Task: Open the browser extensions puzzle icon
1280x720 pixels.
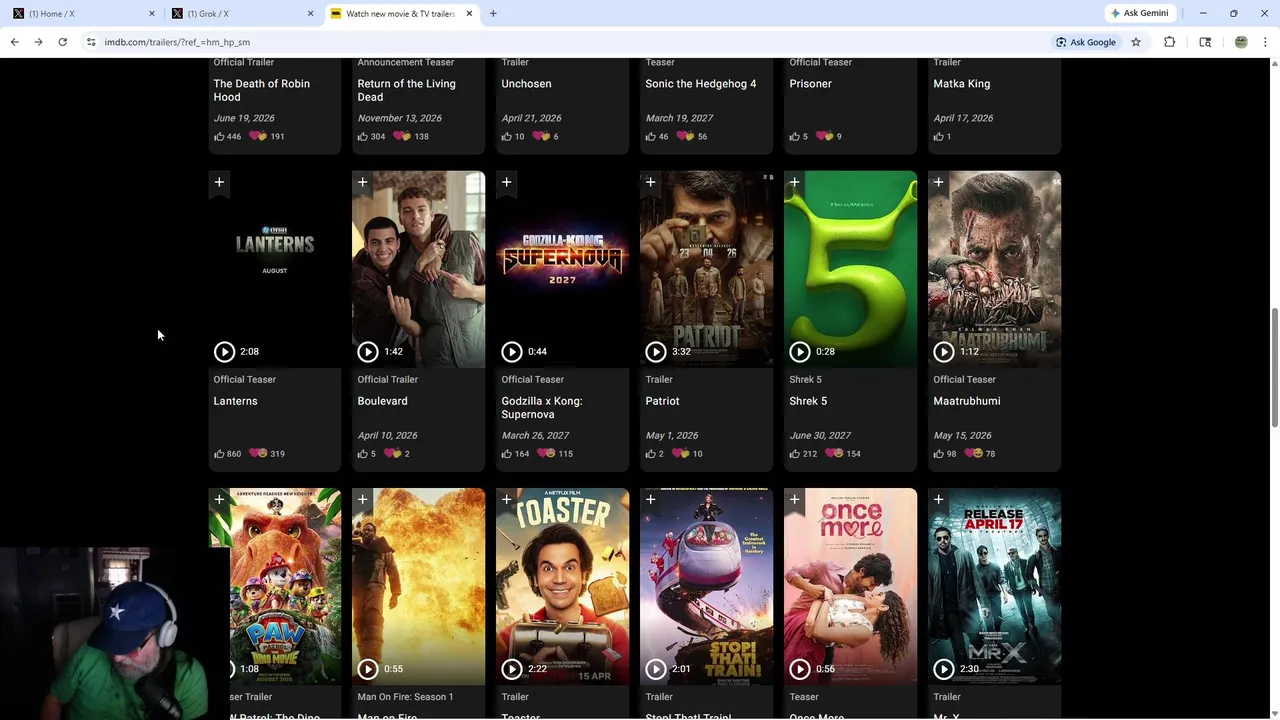Action: coord(1169,42)
